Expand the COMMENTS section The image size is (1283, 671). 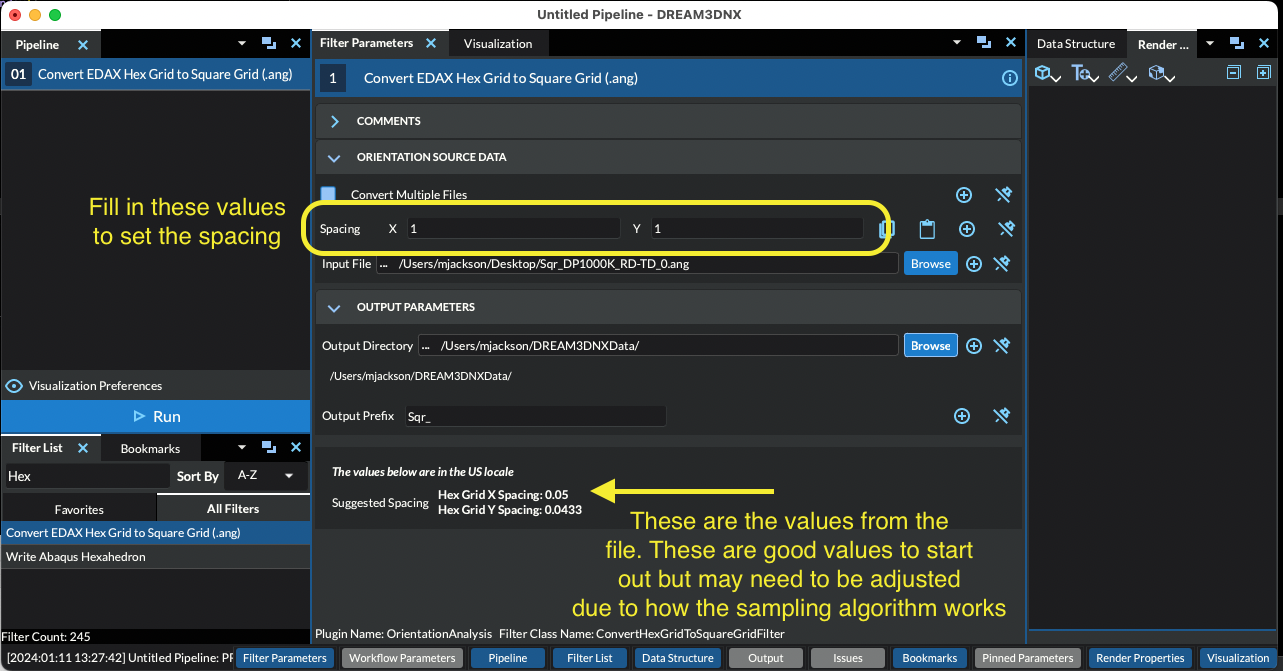click(x=335, y=121)
